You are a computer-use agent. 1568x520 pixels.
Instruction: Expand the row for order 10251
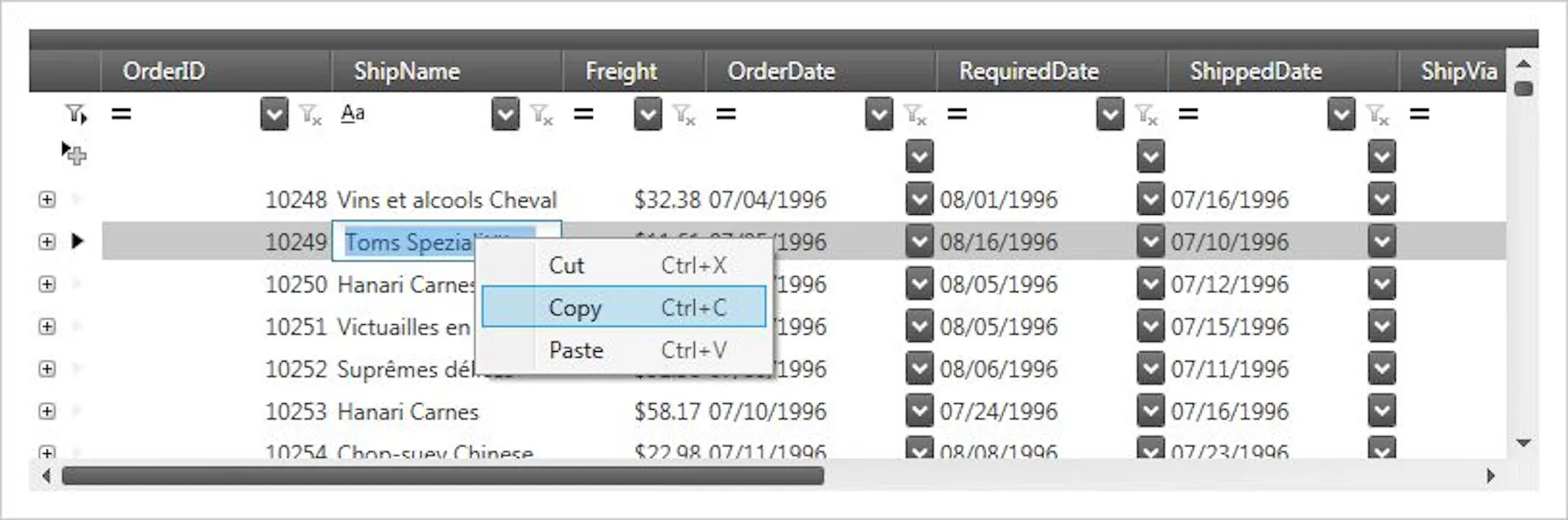(47, 327)
